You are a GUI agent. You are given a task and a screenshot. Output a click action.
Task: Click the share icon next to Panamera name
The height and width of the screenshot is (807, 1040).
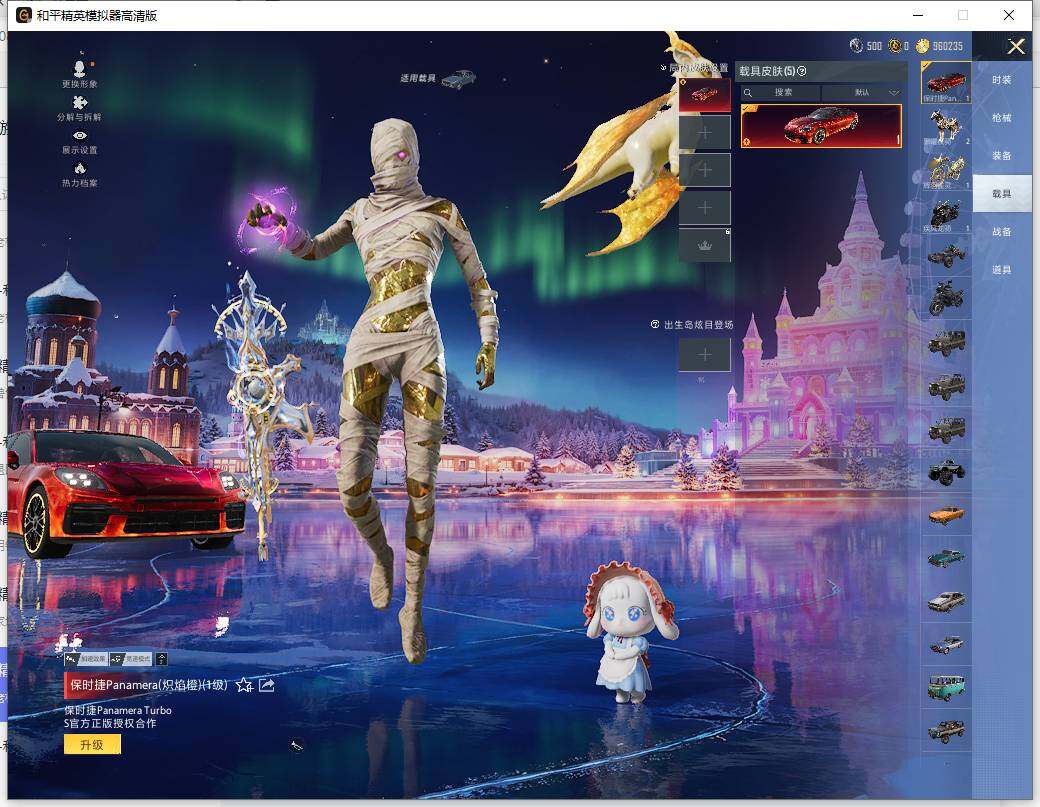(265, 686)
